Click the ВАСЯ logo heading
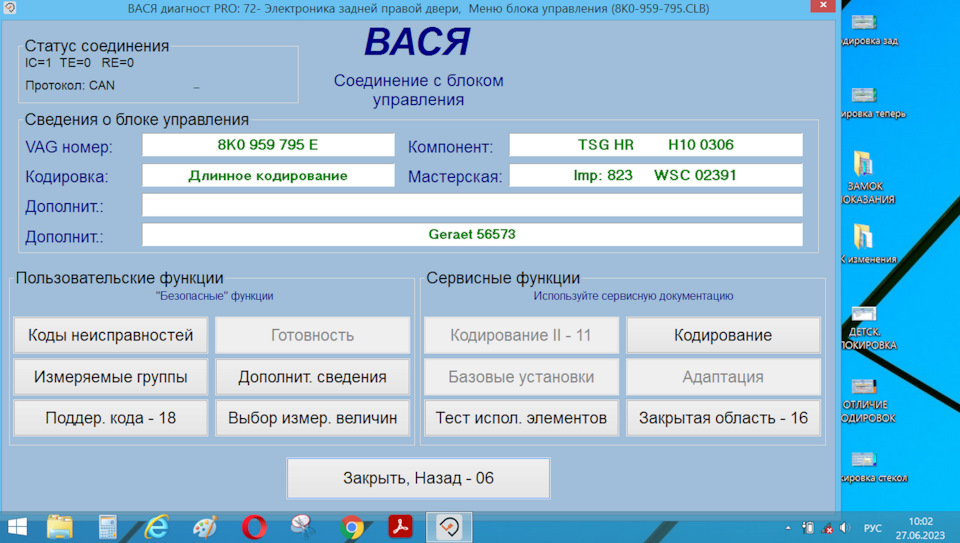 tap(418, 42)
